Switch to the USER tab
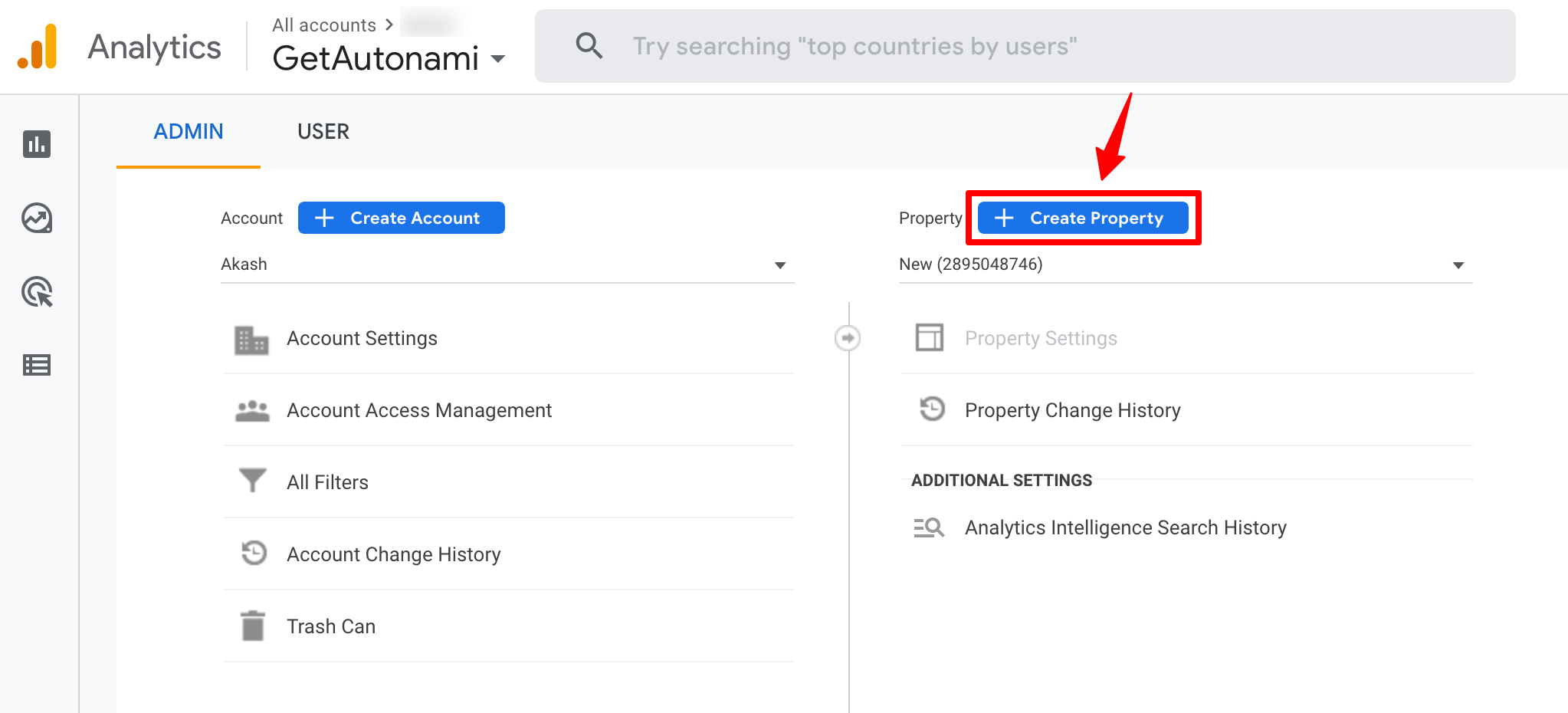This screenshot has height=713, width=1568. pos(323,131)
